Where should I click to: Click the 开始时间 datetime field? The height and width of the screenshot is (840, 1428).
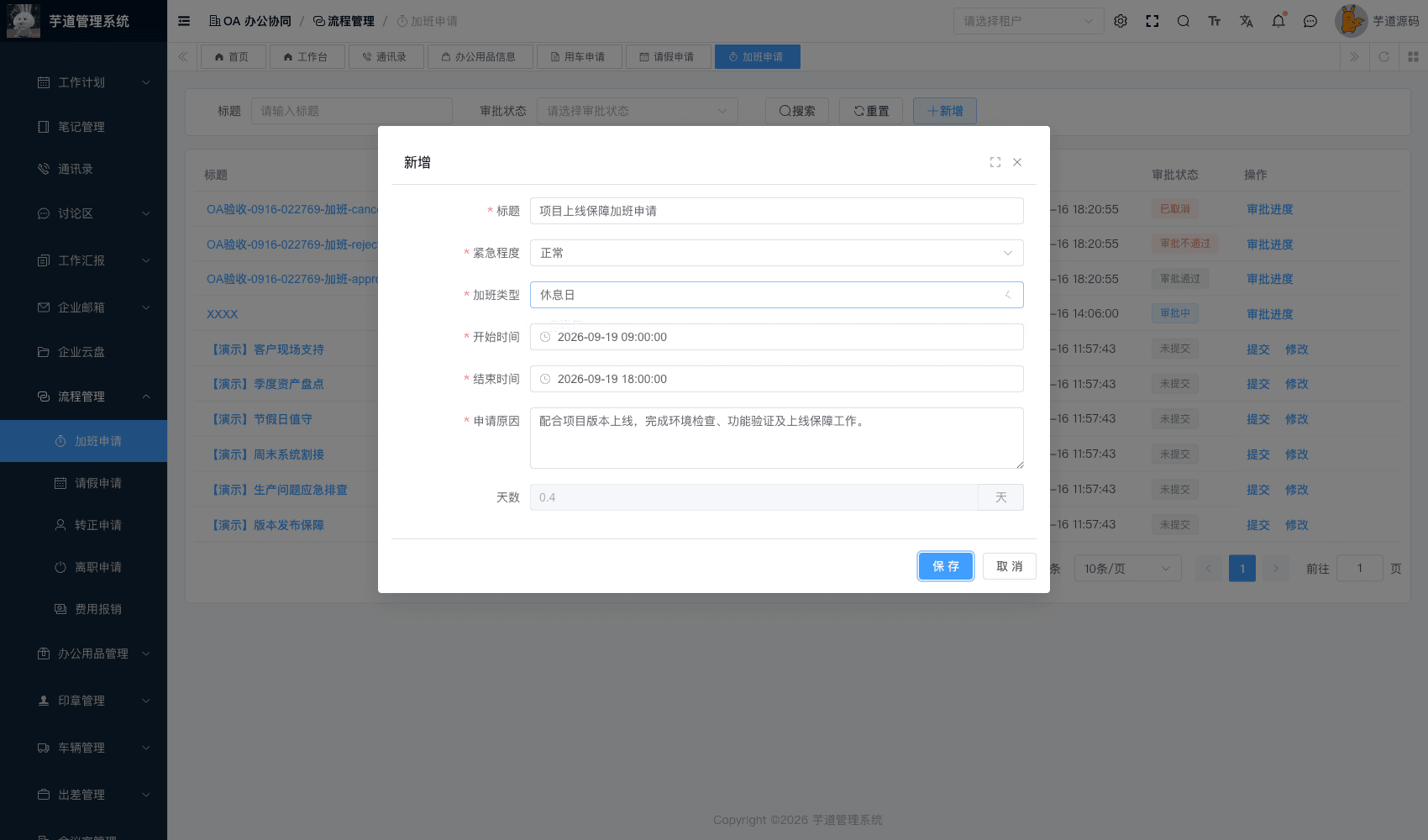click(777, 337)
